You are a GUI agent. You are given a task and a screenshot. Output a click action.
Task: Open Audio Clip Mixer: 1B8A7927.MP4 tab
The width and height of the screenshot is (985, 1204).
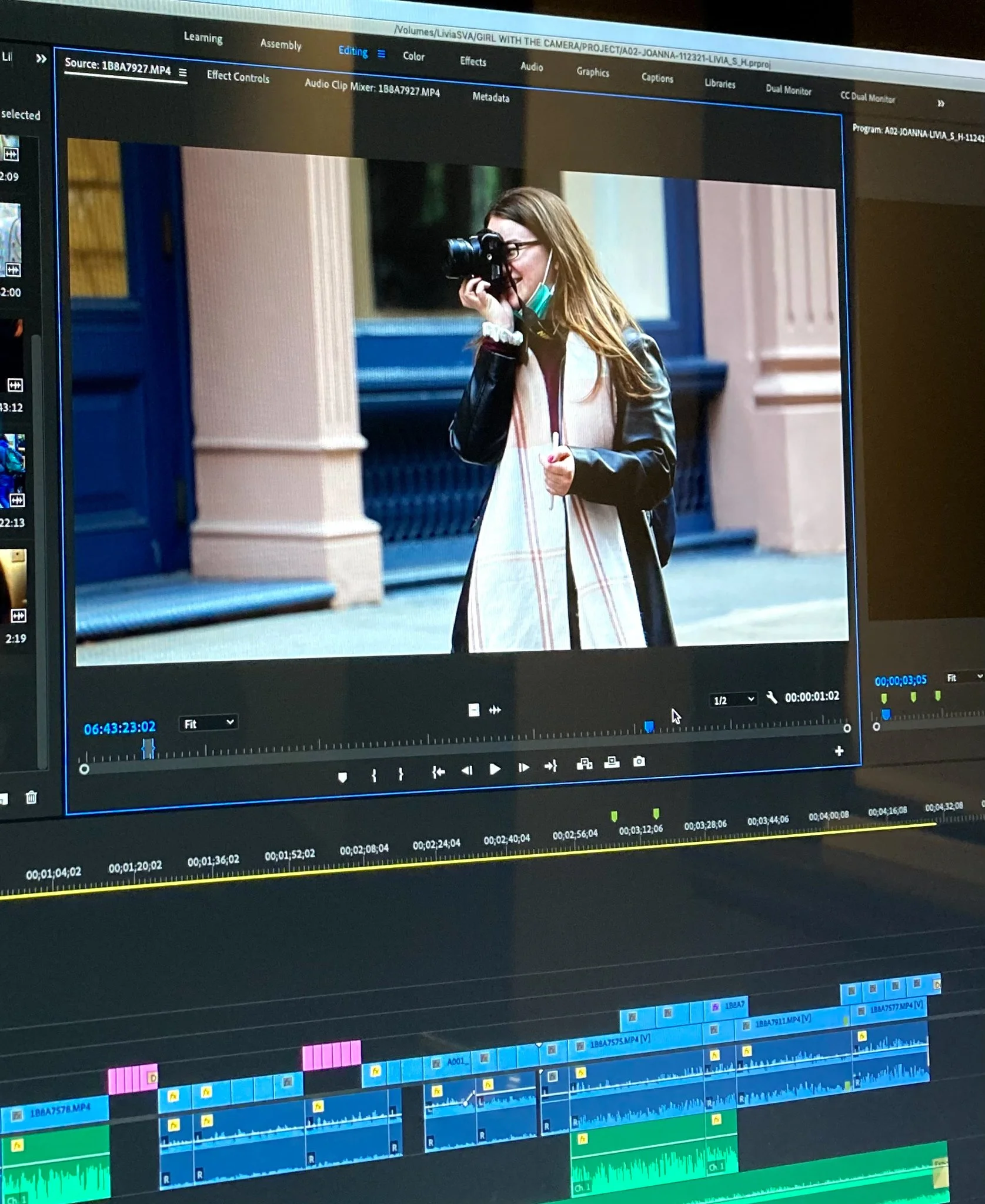pyautogui.click(x=372, y=88)
